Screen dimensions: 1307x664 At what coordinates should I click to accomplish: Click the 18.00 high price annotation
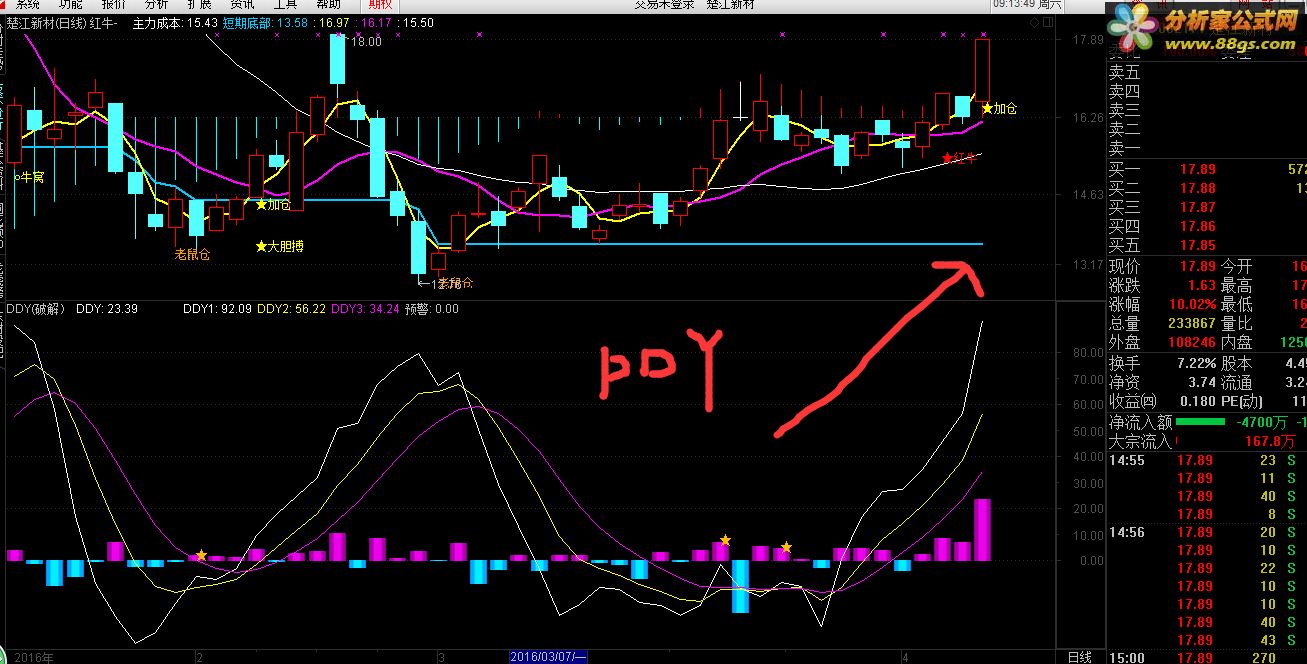pyautogui.click(x=366, y=42)
